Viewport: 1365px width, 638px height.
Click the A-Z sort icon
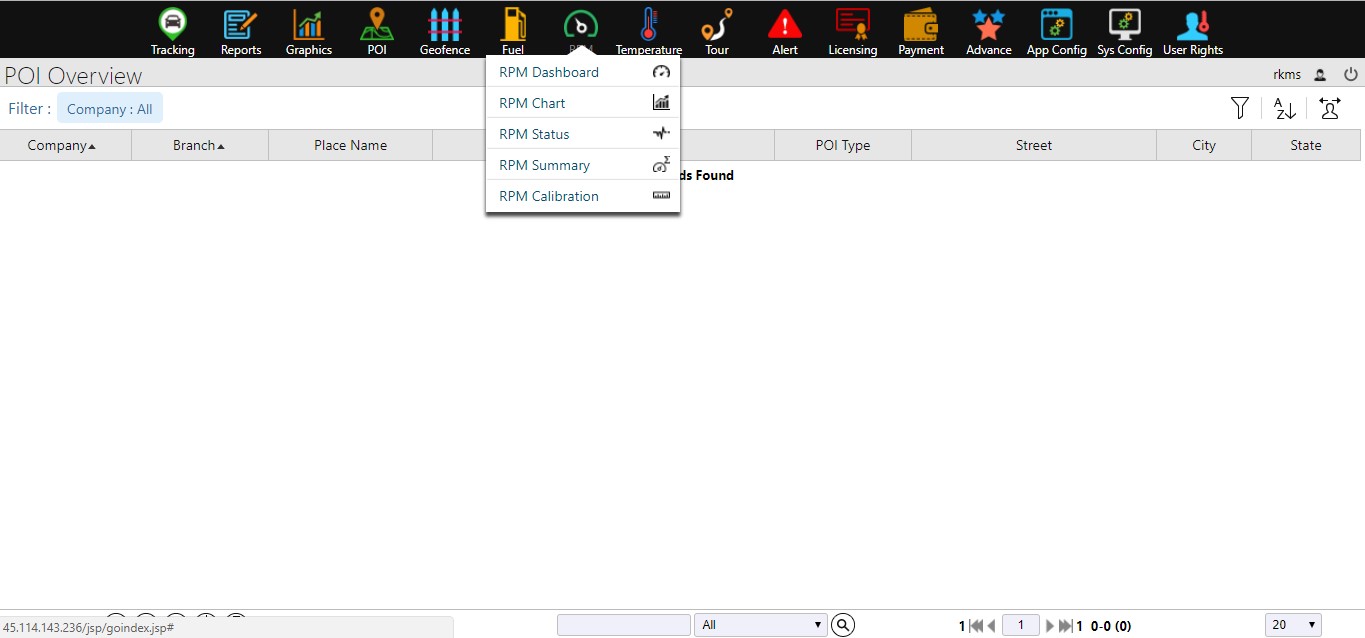1285,108
